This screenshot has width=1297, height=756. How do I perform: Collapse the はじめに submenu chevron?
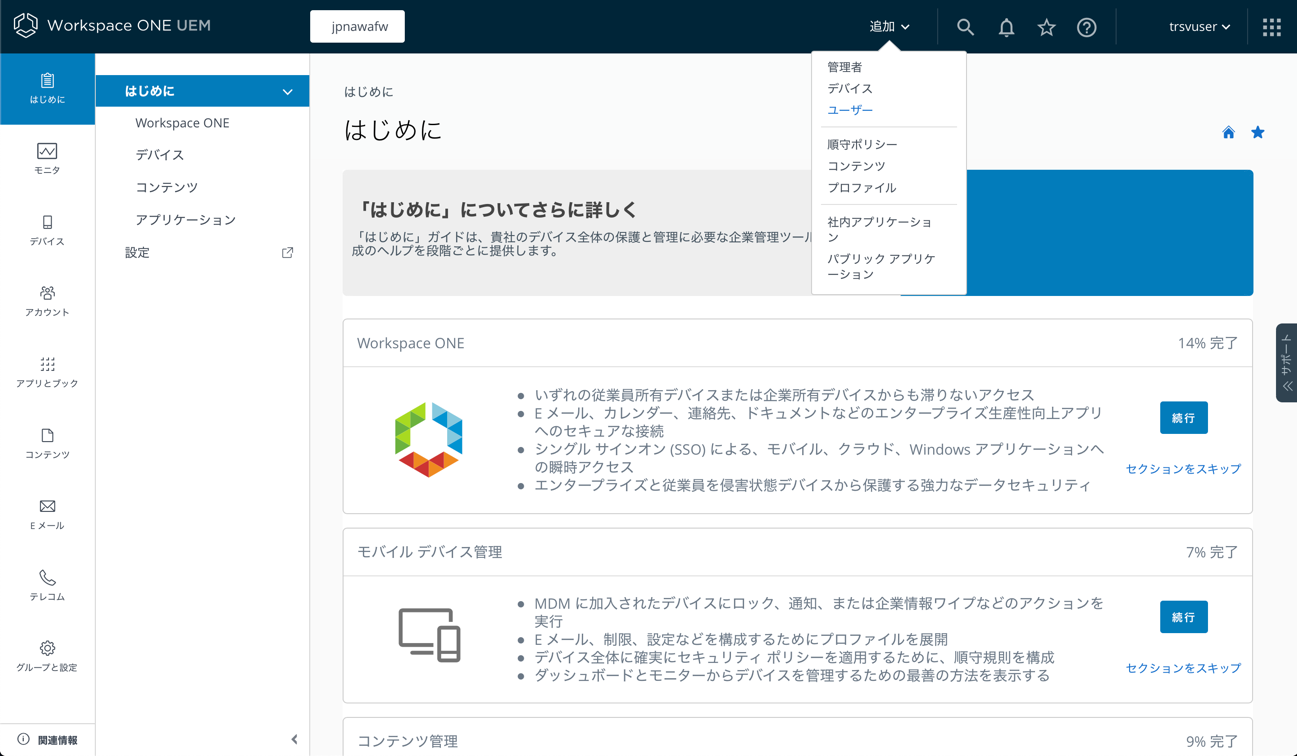pos(287,92)
